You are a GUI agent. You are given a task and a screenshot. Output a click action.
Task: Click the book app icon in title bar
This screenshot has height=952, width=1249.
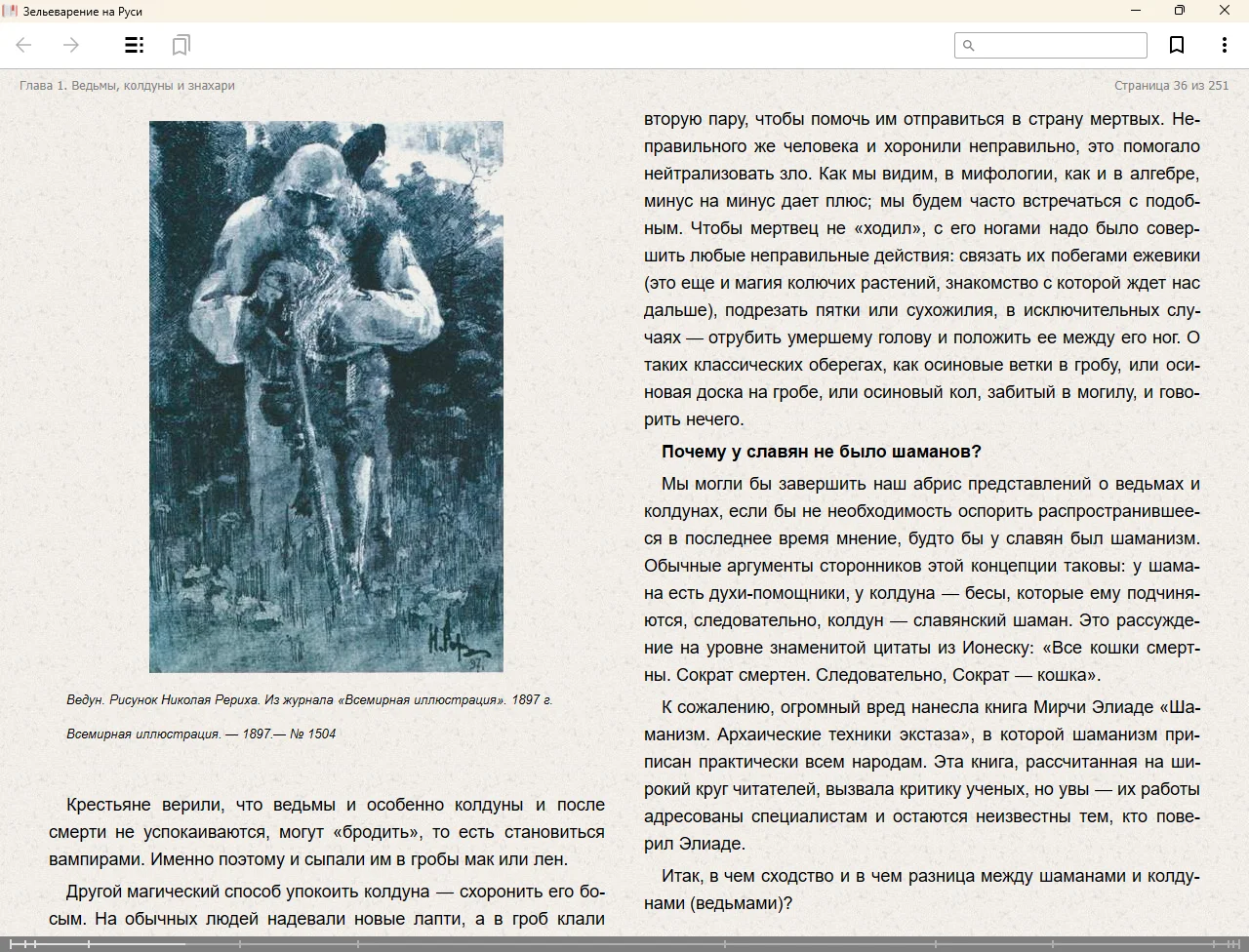tap(10, 11)
